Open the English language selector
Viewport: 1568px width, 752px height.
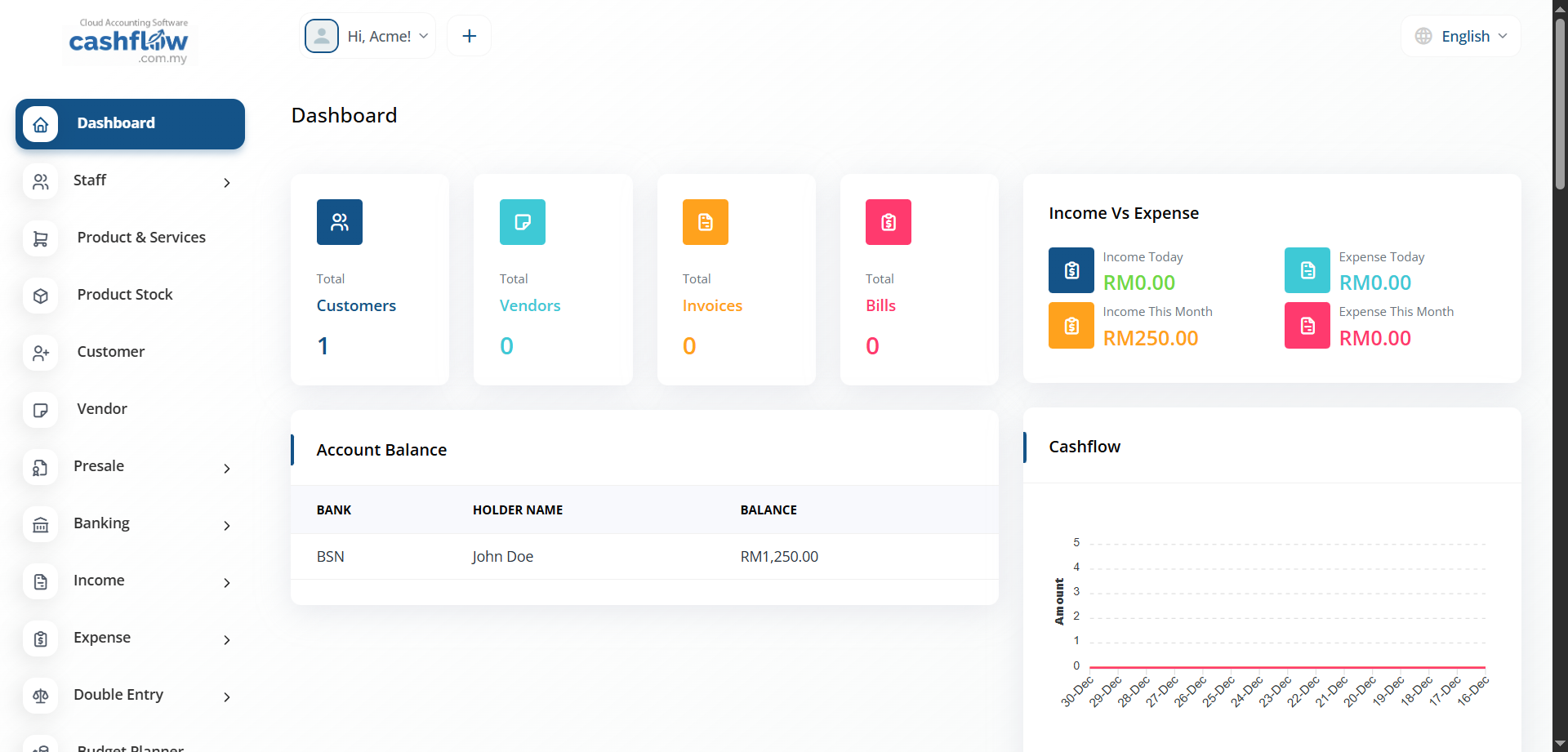point(1461,36)
